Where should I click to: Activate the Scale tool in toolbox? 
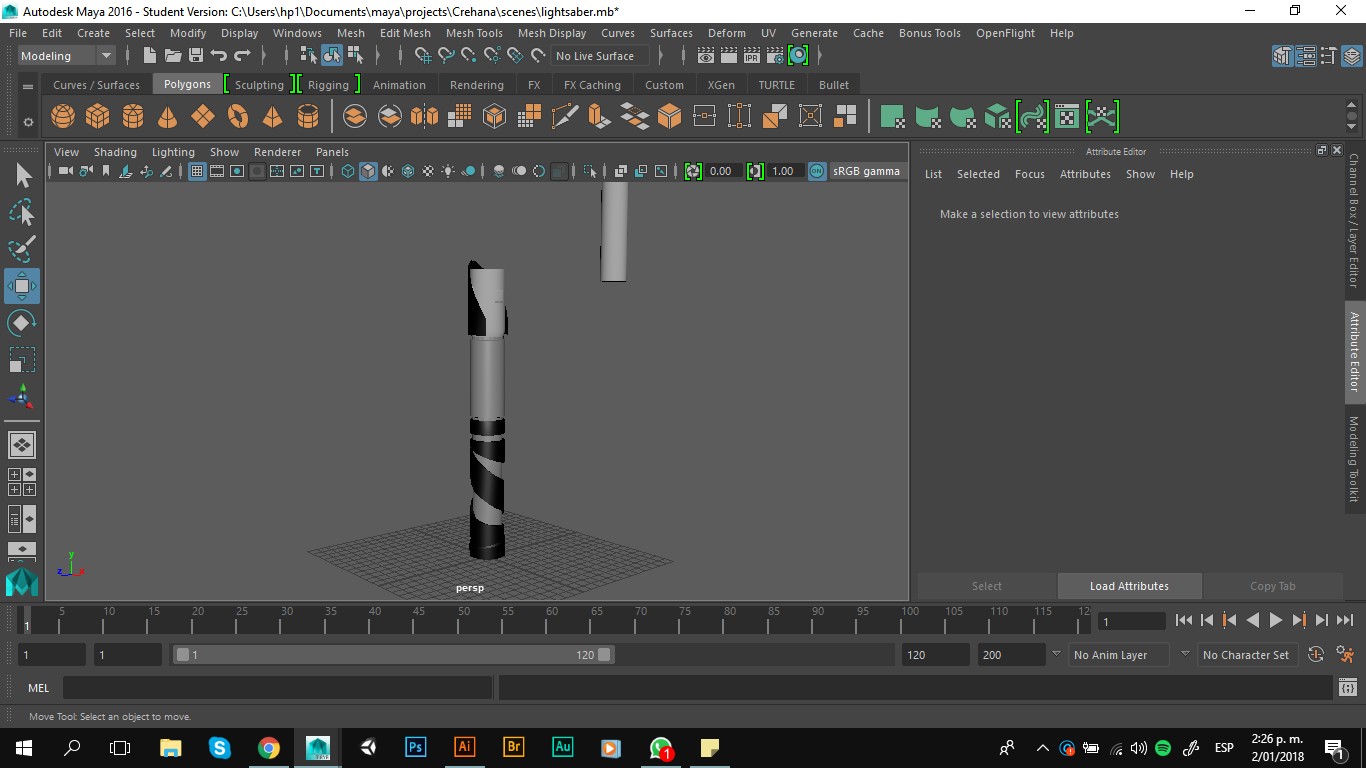coord(22,359)
